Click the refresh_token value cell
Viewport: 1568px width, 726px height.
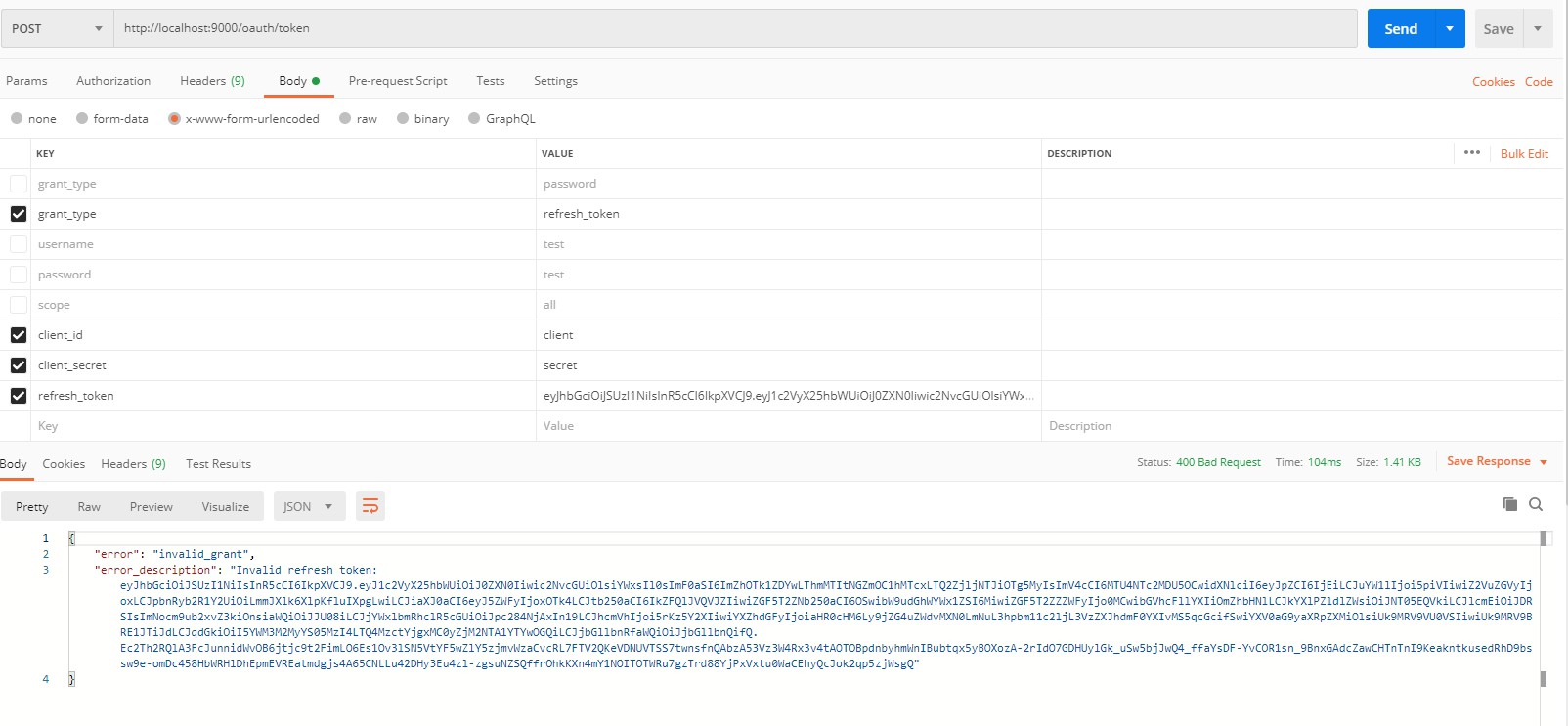coord(788,396)
